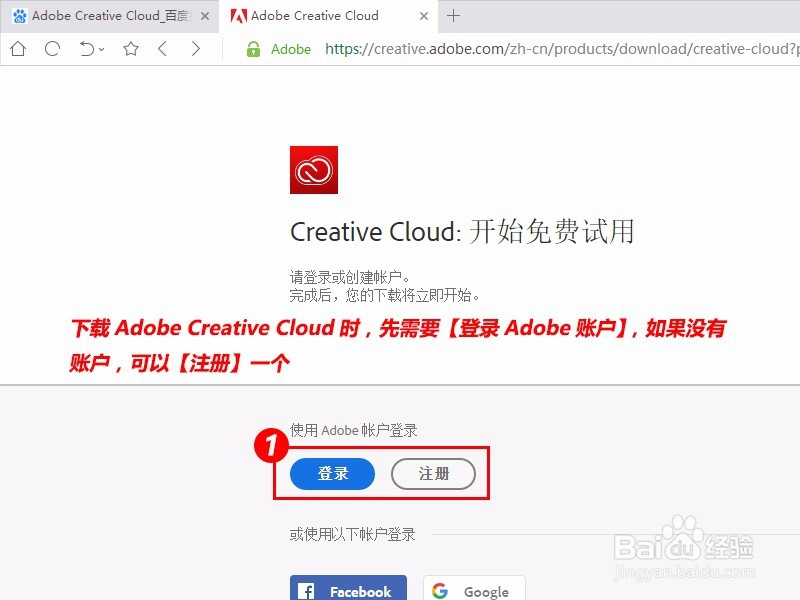The image size is (800, 600).
Task: Open a new tab with the plus button
Action: [454, 15]
